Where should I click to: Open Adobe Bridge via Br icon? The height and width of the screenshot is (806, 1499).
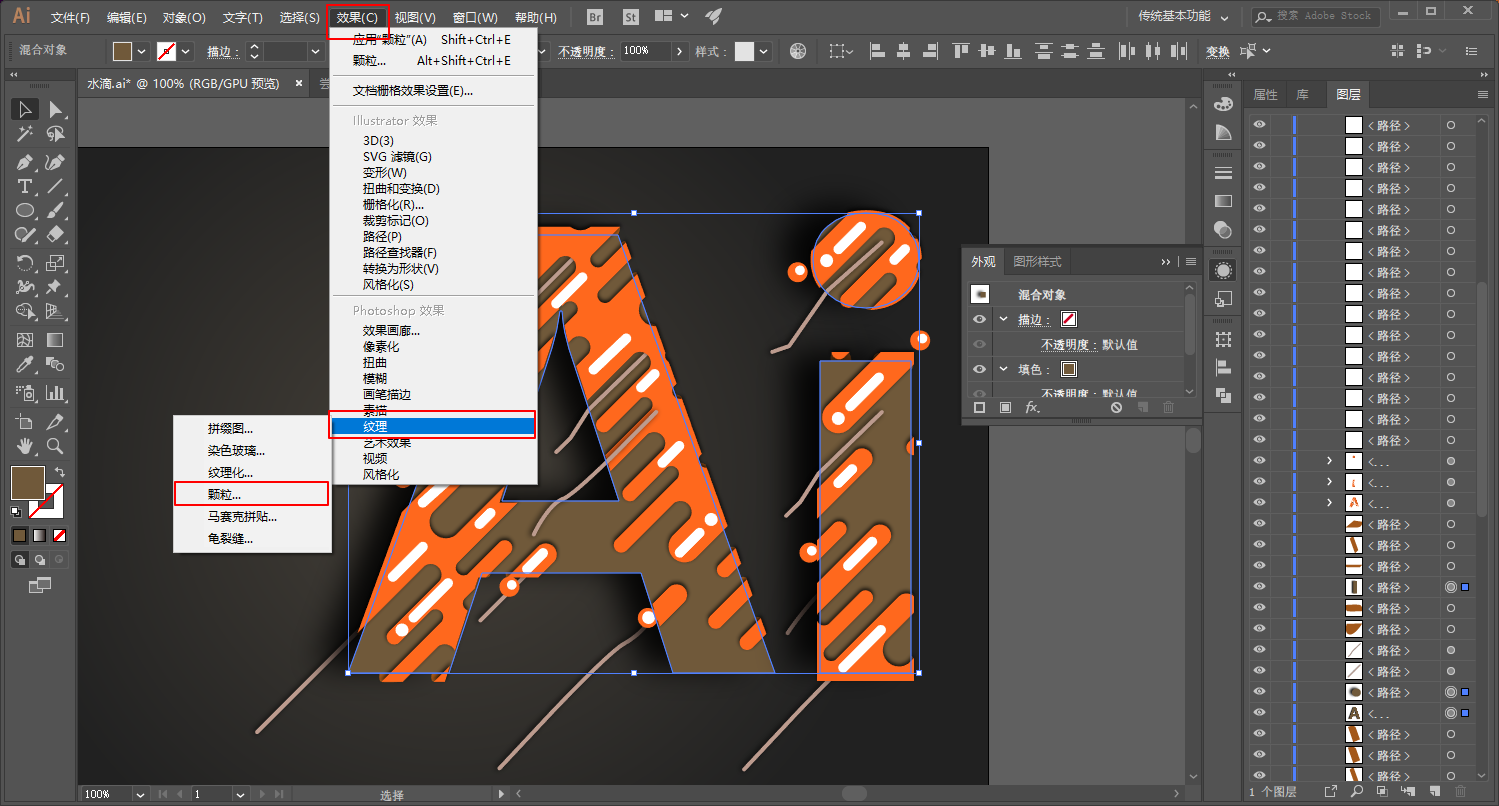click(596, 17)
